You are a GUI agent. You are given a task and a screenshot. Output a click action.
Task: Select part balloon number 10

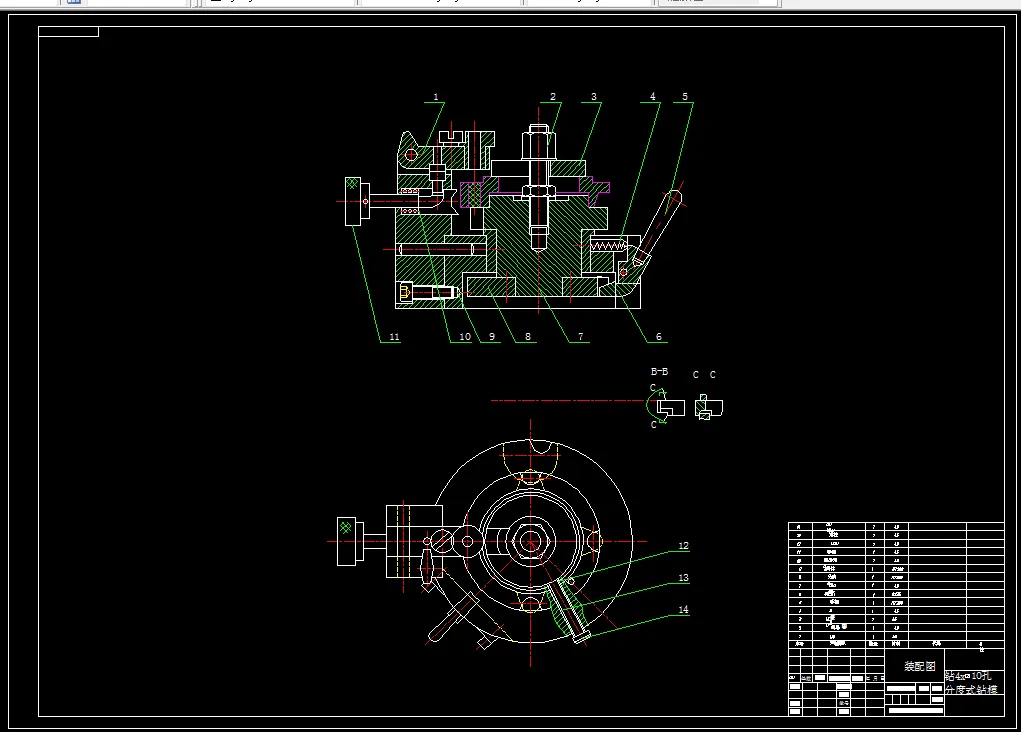[x=465, y=337]
